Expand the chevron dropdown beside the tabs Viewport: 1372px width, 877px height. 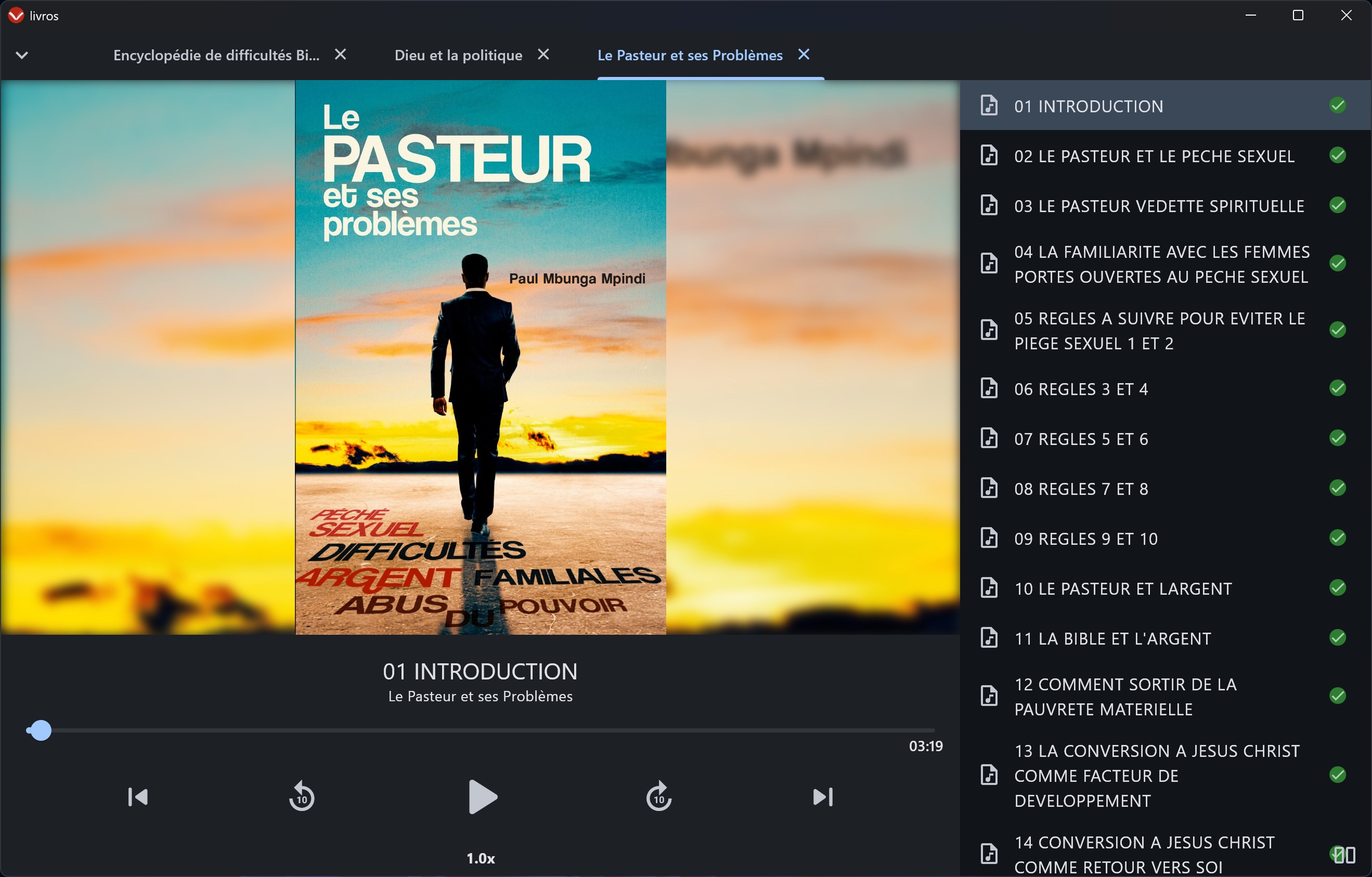tap(22, 55)
